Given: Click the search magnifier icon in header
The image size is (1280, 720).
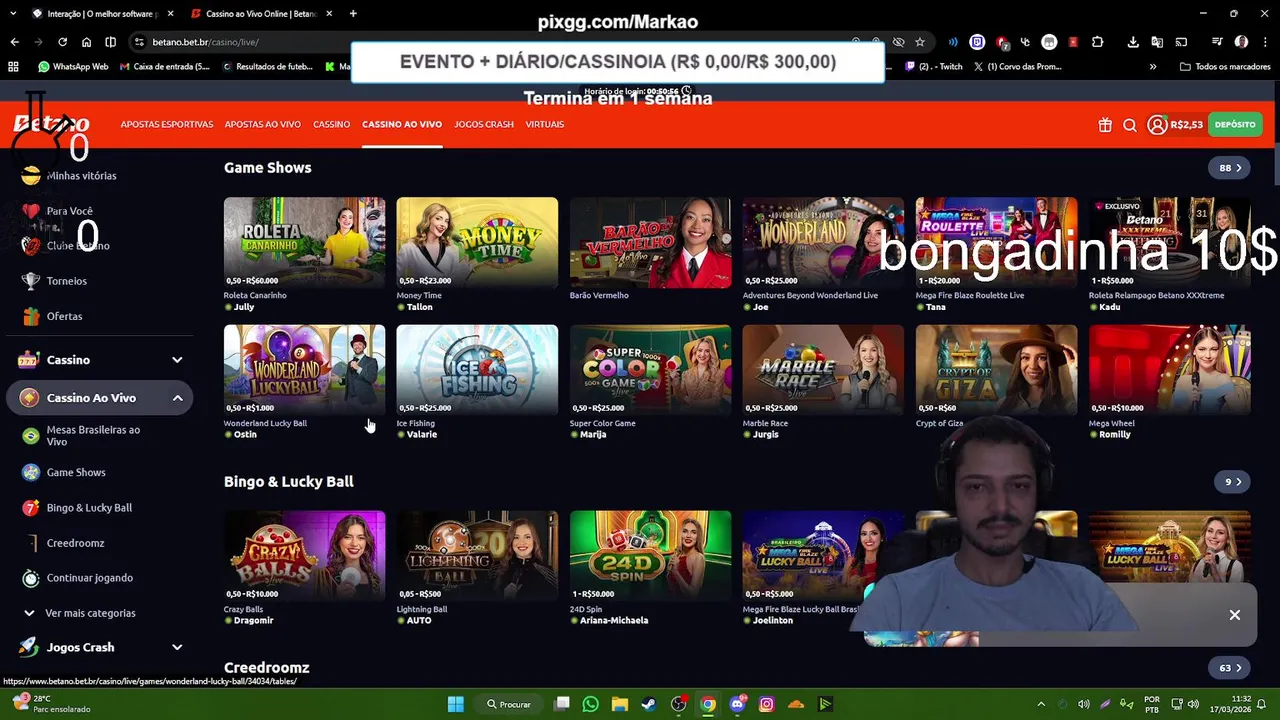Looking at the screenshot, I should (1130, 125).
